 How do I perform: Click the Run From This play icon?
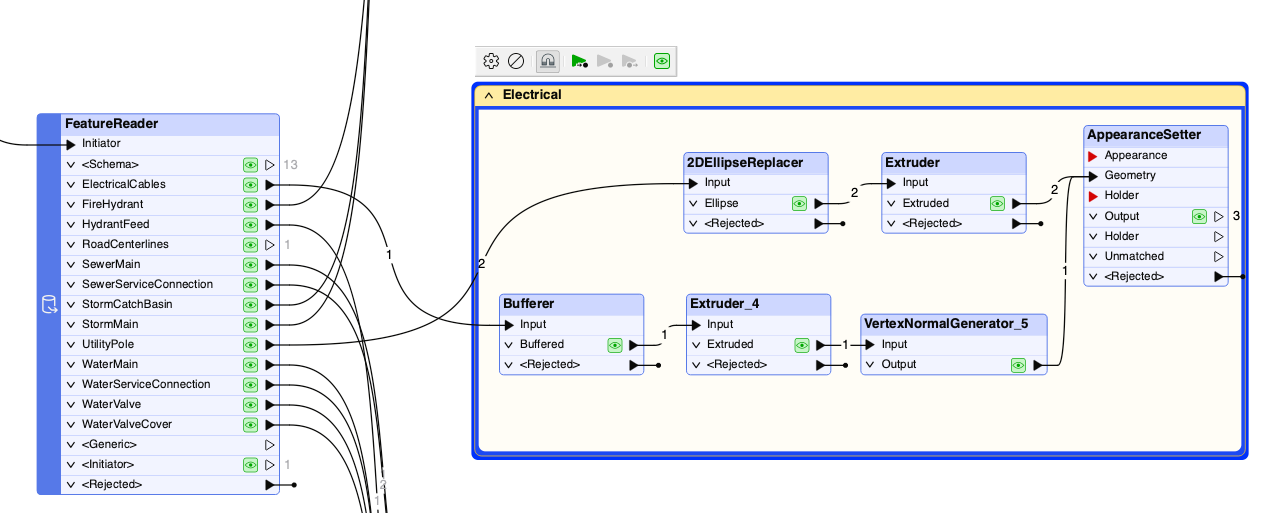click(x=604, y=61)
